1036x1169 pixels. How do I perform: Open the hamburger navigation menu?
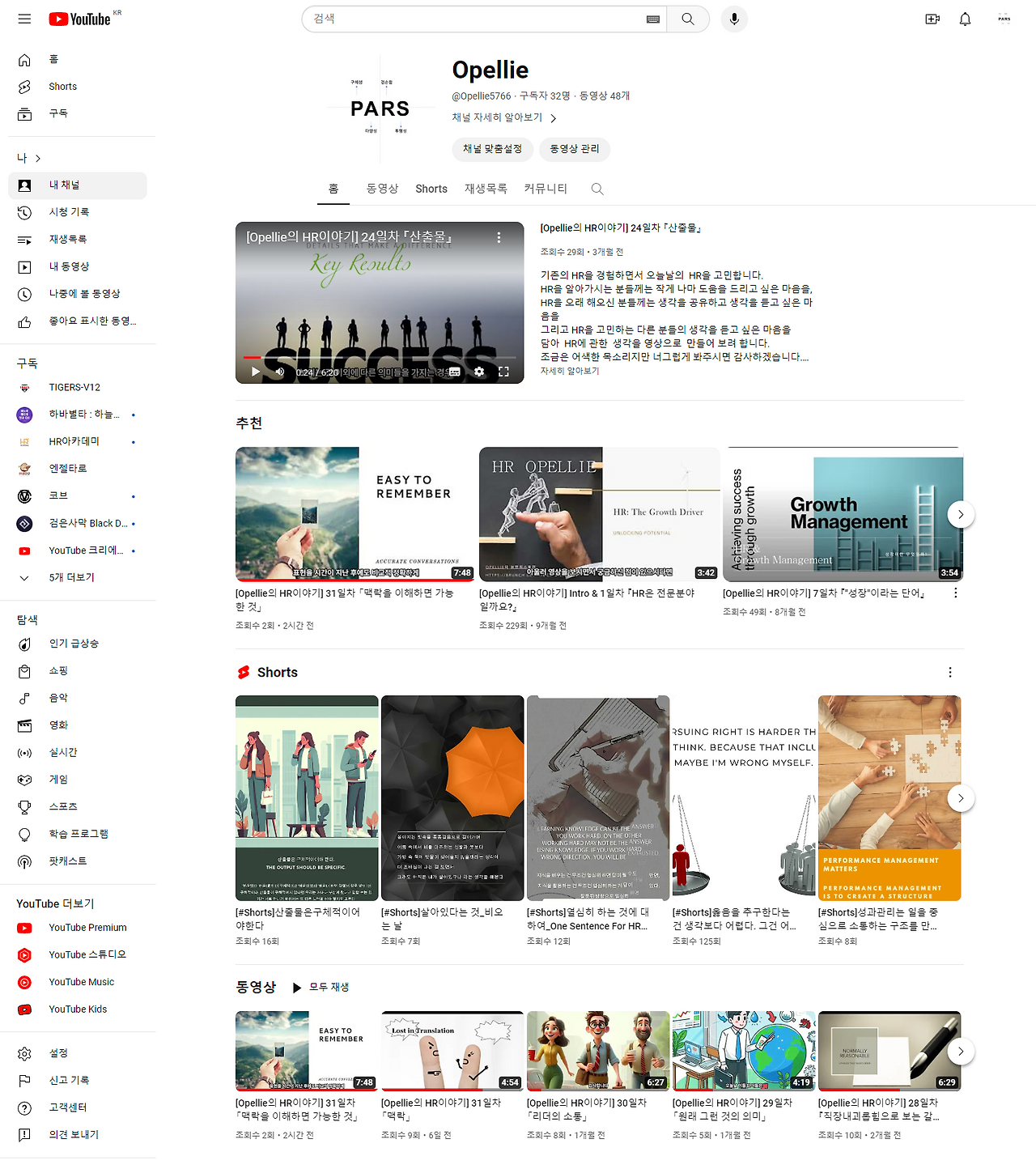tap(24, 19)
